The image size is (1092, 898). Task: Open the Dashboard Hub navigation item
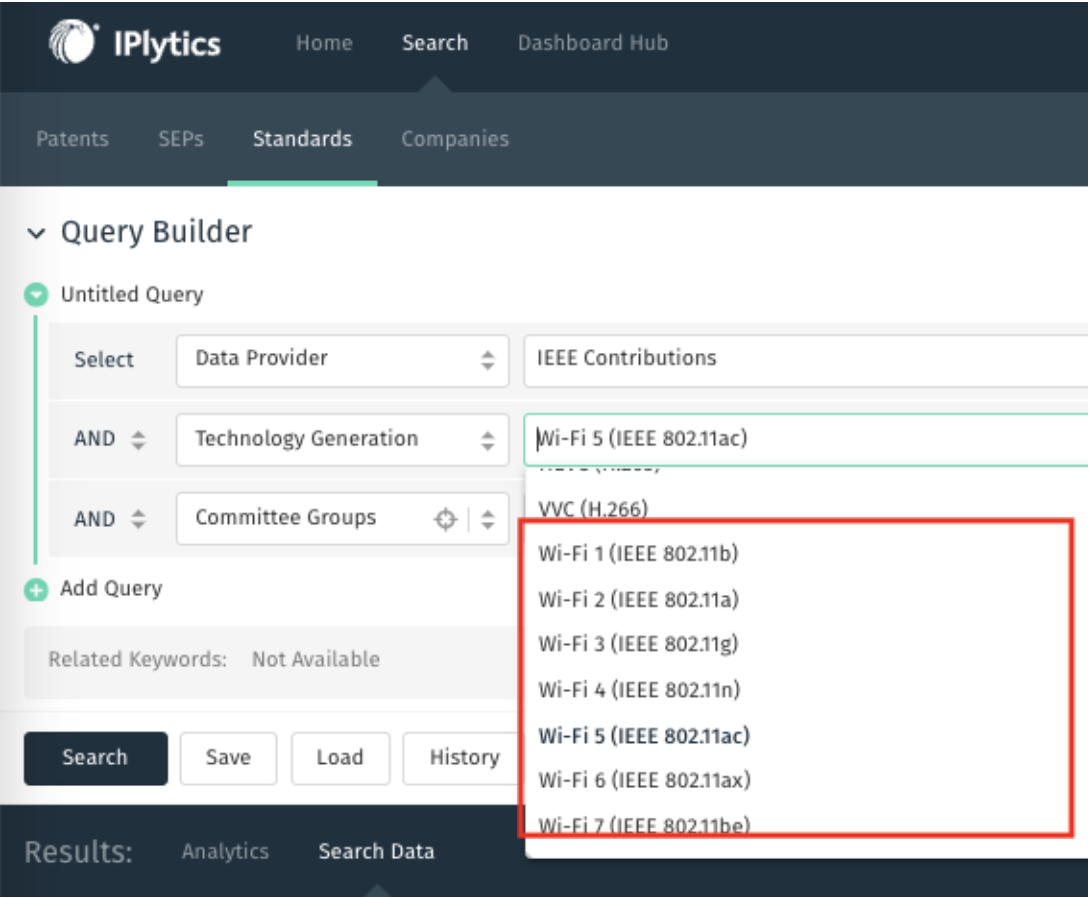pos(593,43)
